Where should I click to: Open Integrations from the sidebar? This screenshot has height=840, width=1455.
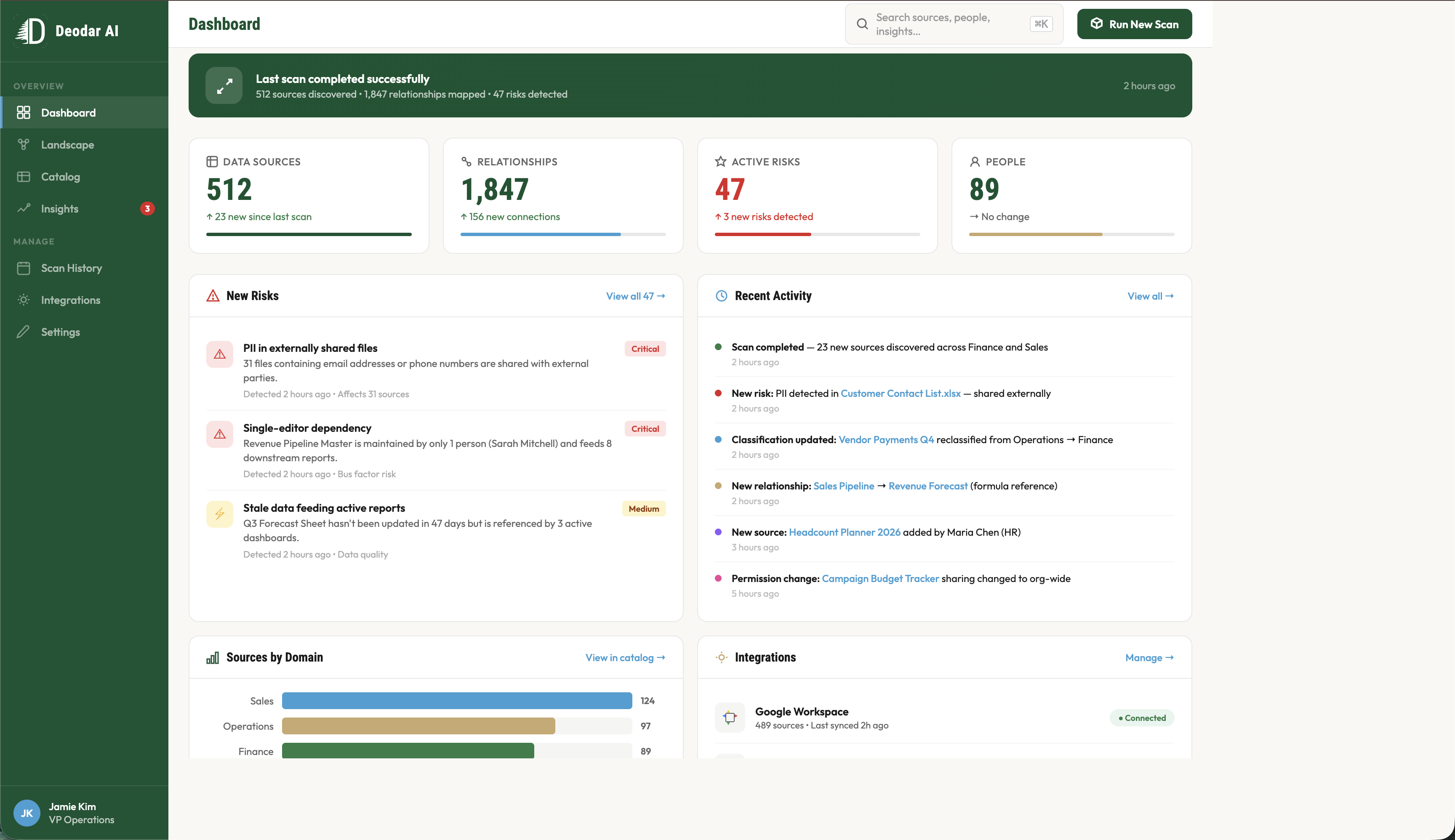pyautogui.click(x=70, y=299)
